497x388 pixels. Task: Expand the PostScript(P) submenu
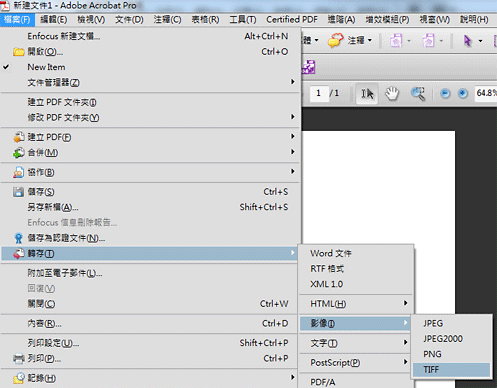click(356, 363)
